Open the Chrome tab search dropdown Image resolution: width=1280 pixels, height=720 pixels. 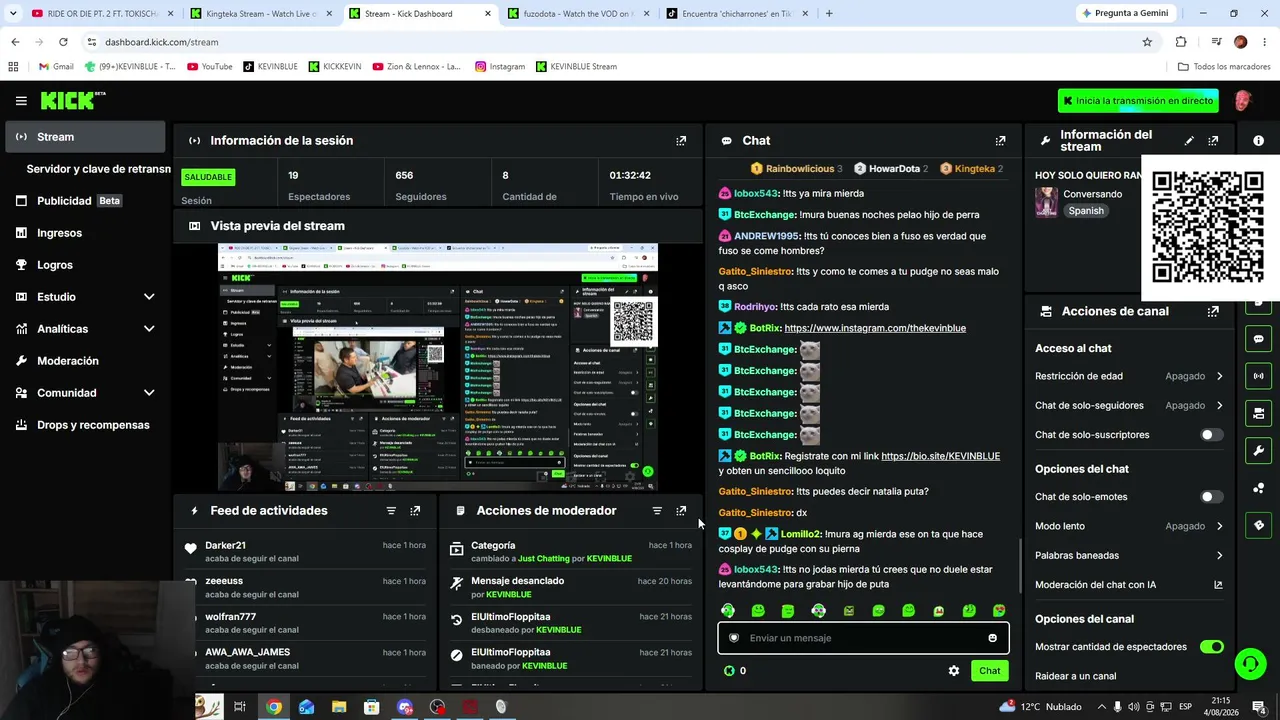coord(13,14)
